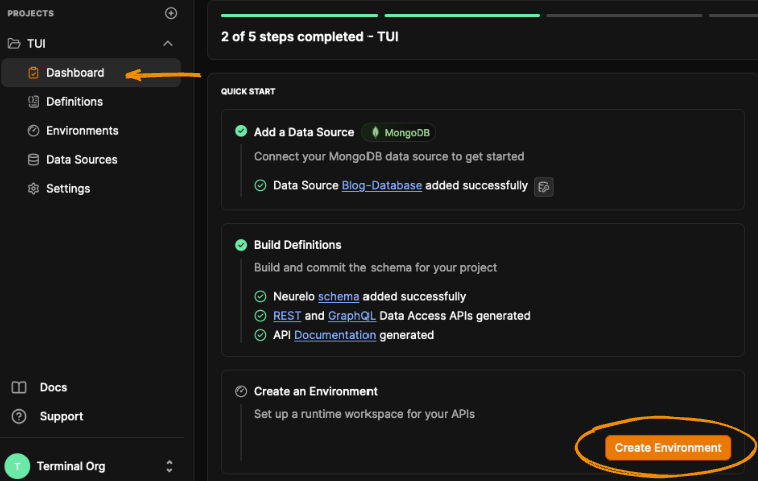The image size is (758, 481).
Task: Click the Definitions sidebar icon
Action: point(34,102)
